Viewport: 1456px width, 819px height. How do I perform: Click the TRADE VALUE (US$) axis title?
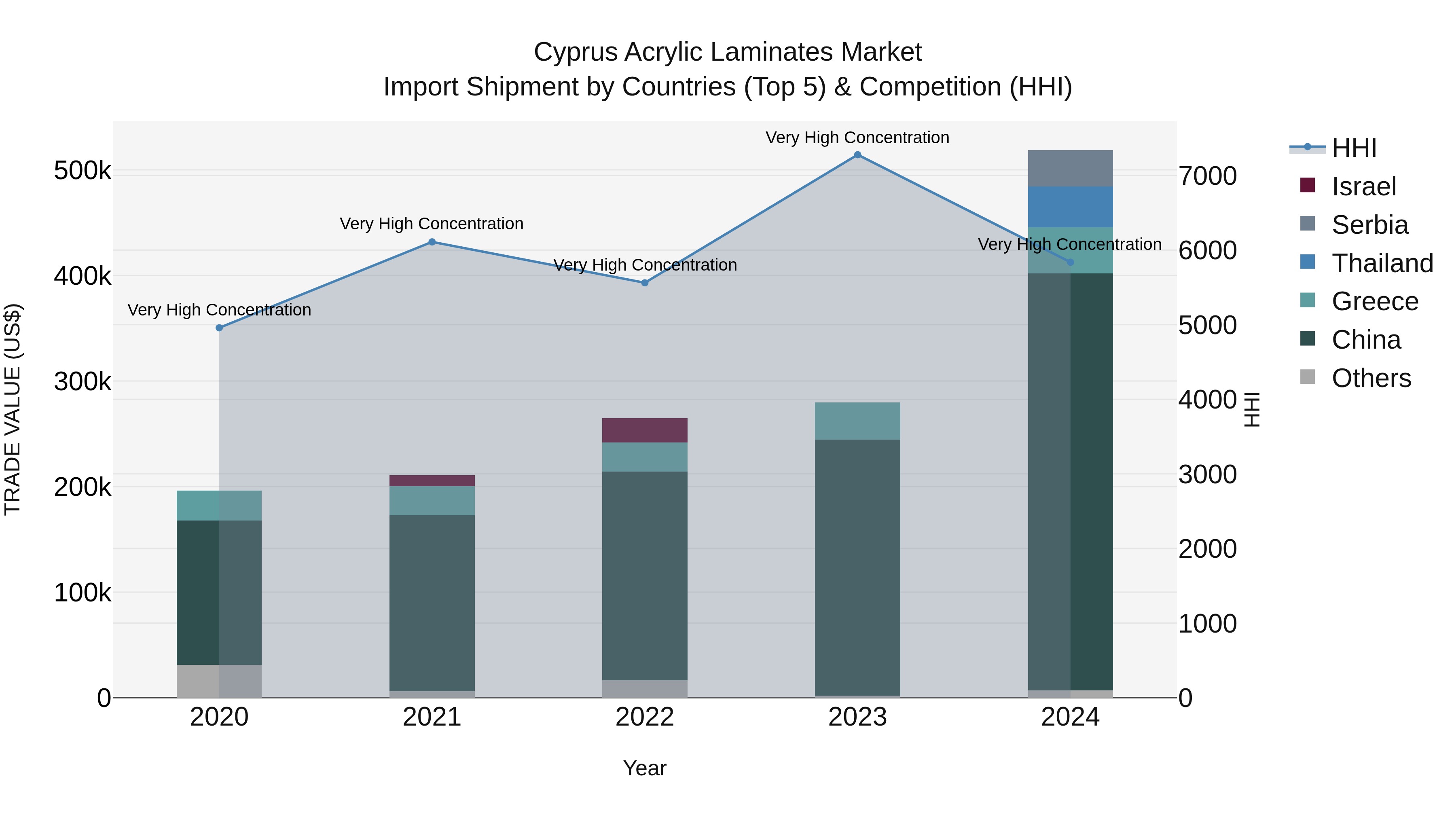pos(13,409)
